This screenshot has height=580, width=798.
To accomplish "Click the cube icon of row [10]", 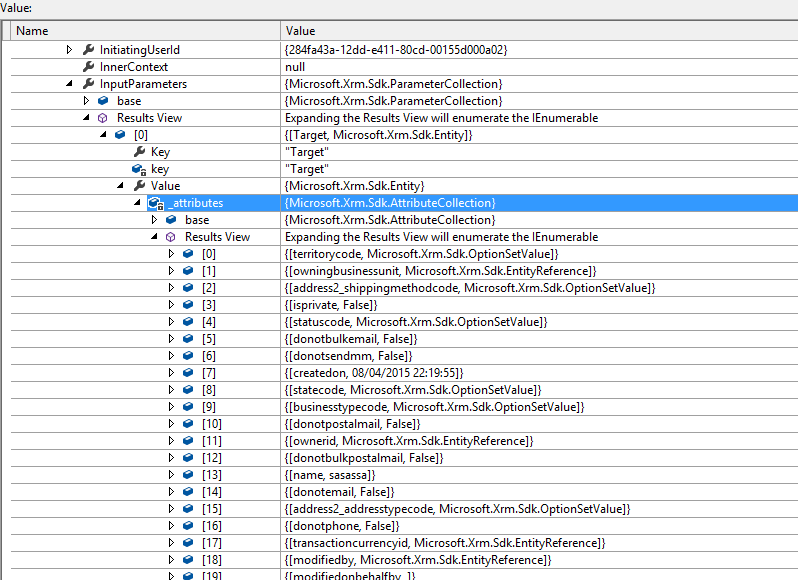I will pyautogui.click(x=188, y=423).
